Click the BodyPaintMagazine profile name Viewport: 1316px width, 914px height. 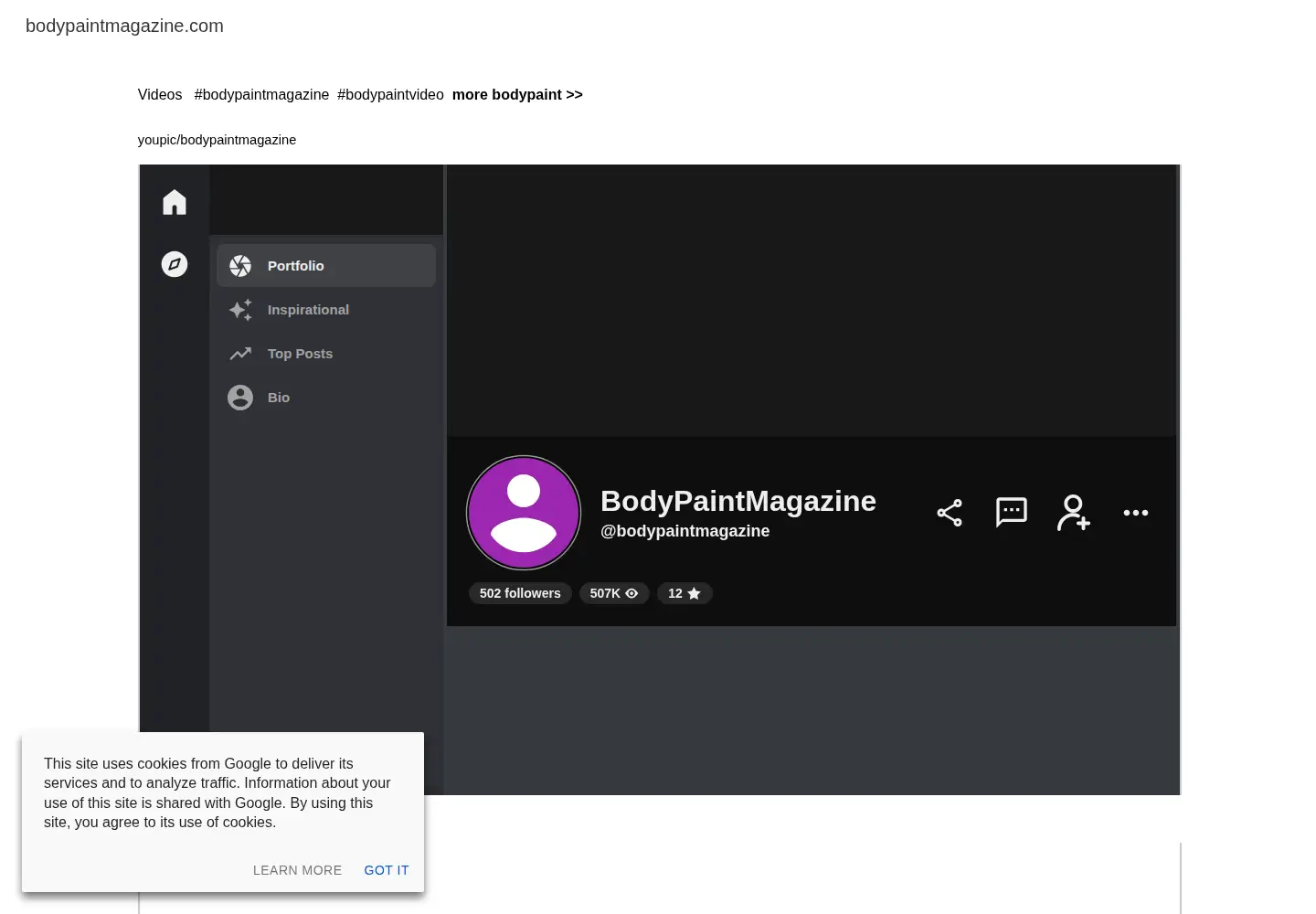[x=738, y=501]
